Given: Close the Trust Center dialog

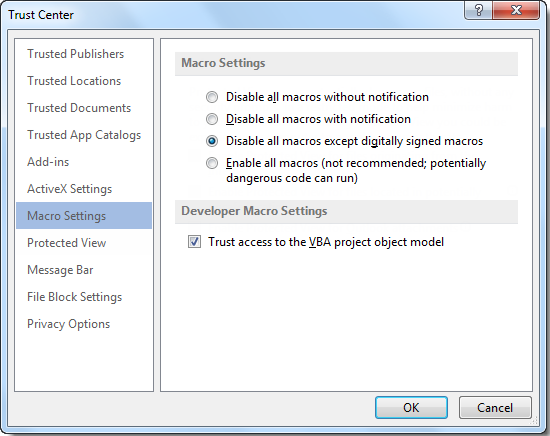Looking at the screenshot, I should [x=516, y=10].
